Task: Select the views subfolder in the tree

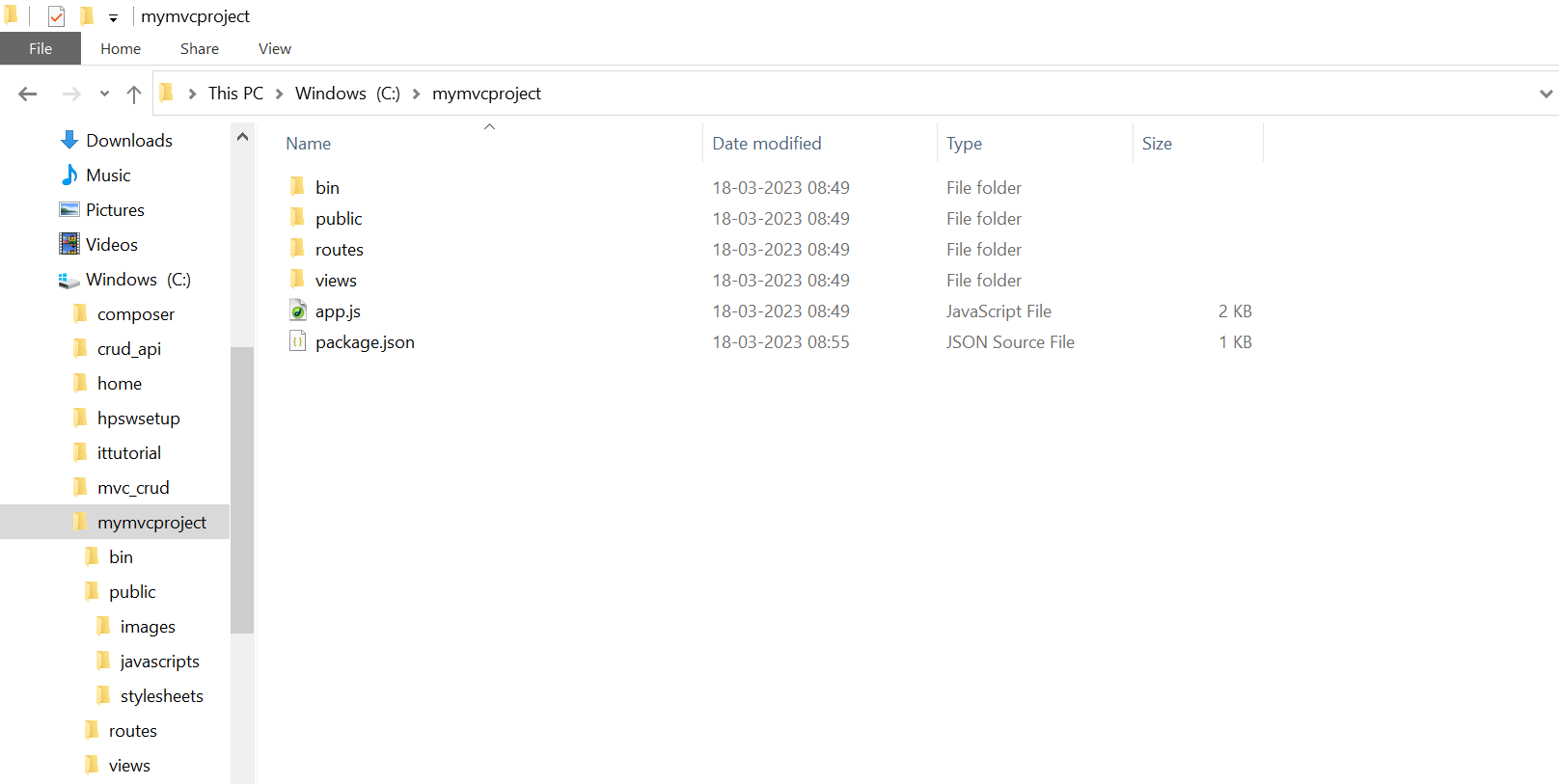Action: tap(129, 765)
